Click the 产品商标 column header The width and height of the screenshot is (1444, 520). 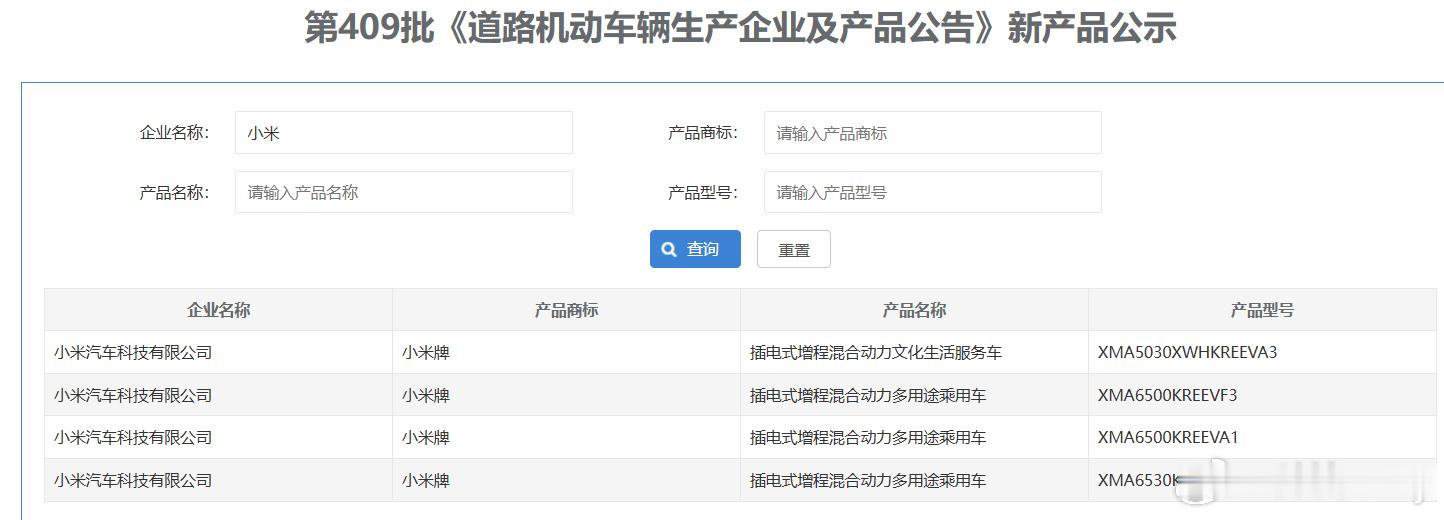coord(566,310)
